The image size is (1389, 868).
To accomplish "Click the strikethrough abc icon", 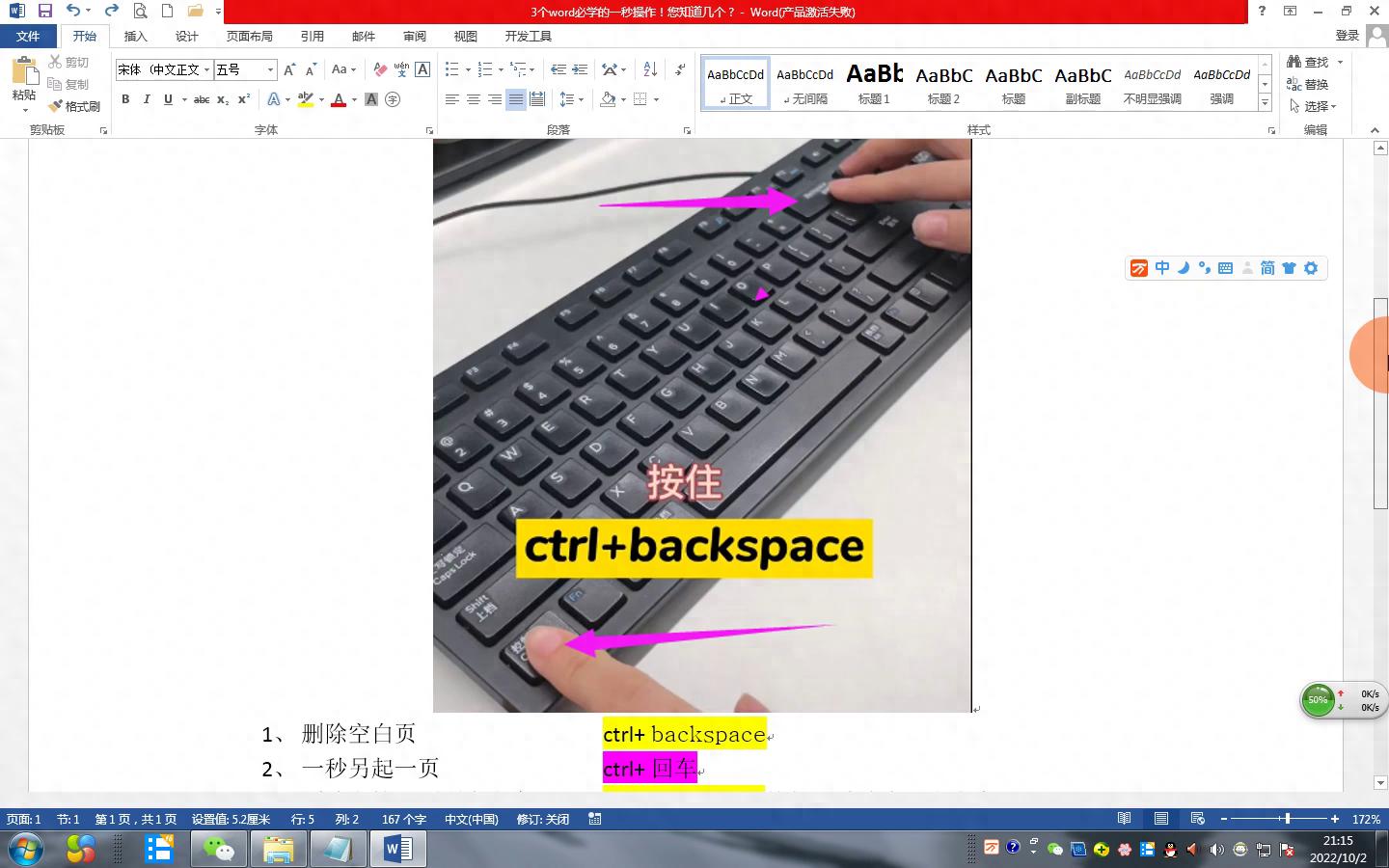I will (x=202, y=99).
